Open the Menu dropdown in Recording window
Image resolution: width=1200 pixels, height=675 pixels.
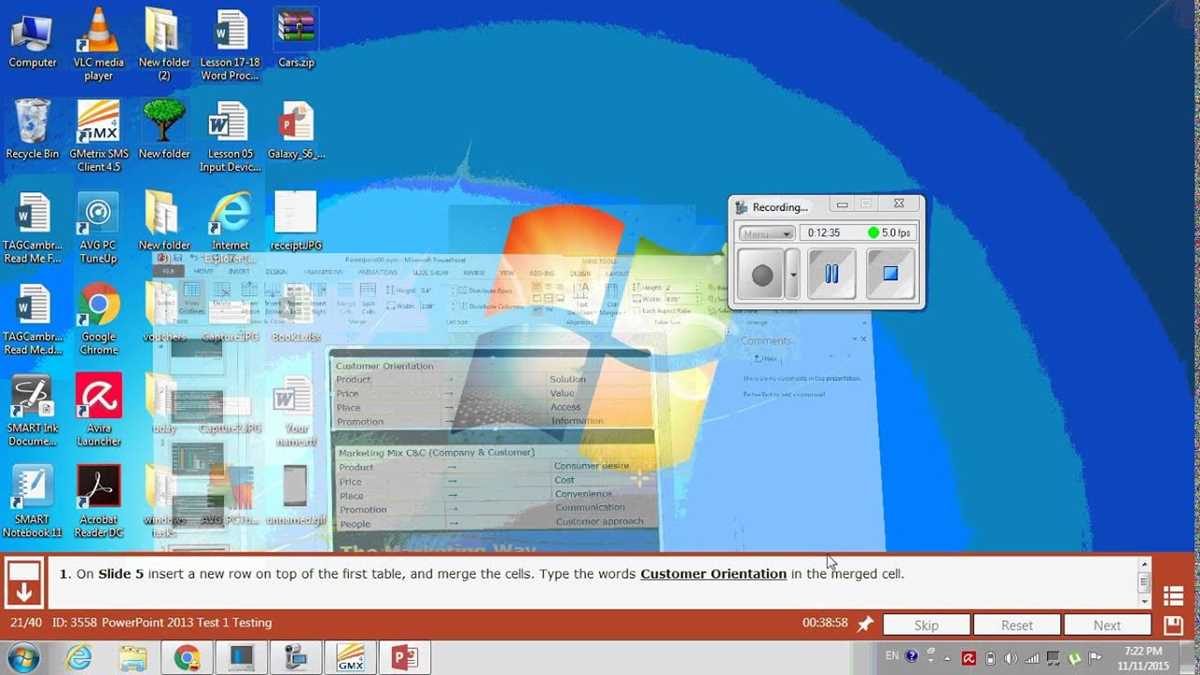(766, 233)
